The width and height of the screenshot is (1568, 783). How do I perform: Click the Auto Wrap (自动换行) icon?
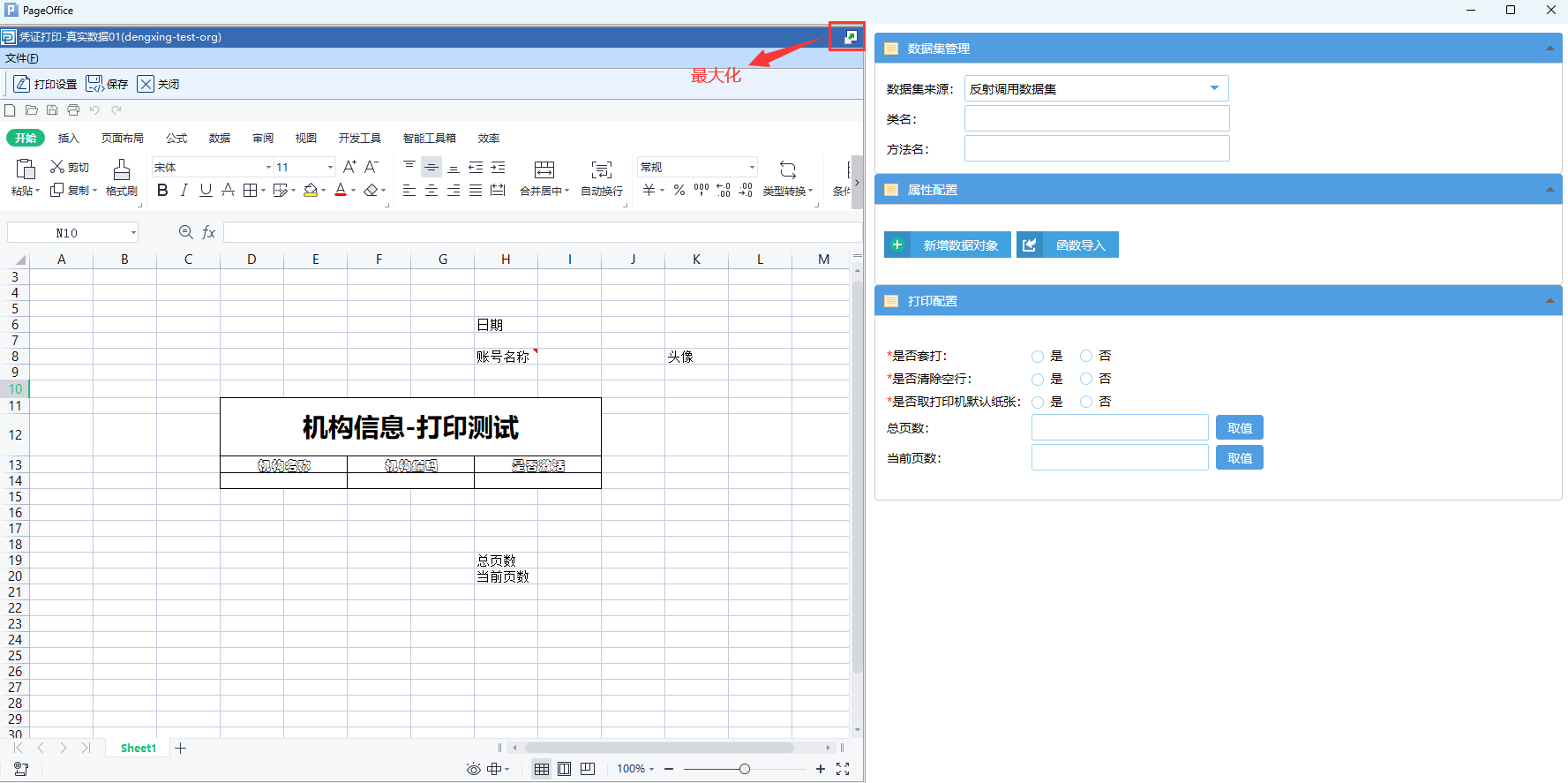[x=601, y=169]
